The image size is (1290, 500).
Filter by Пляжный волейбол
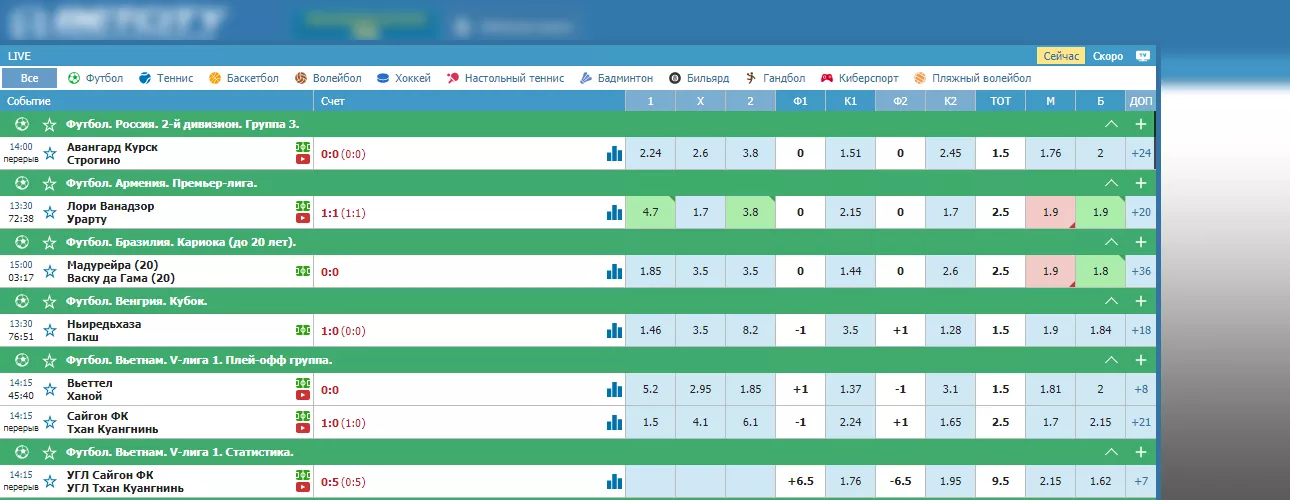(x=971, y=78)
